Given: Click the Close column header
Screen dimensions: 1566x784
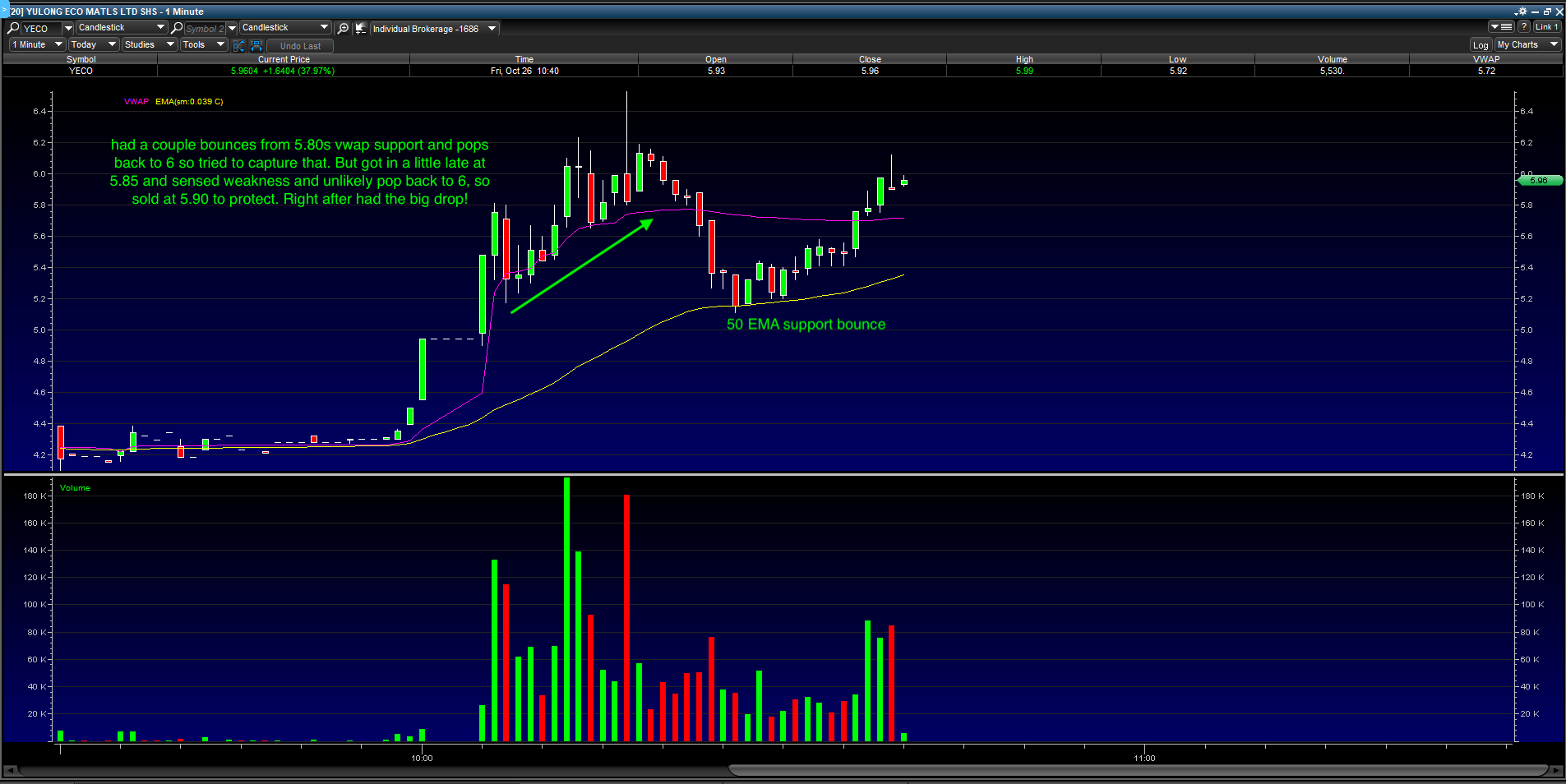Looking at the screenshot, I should tap(870, 59).
